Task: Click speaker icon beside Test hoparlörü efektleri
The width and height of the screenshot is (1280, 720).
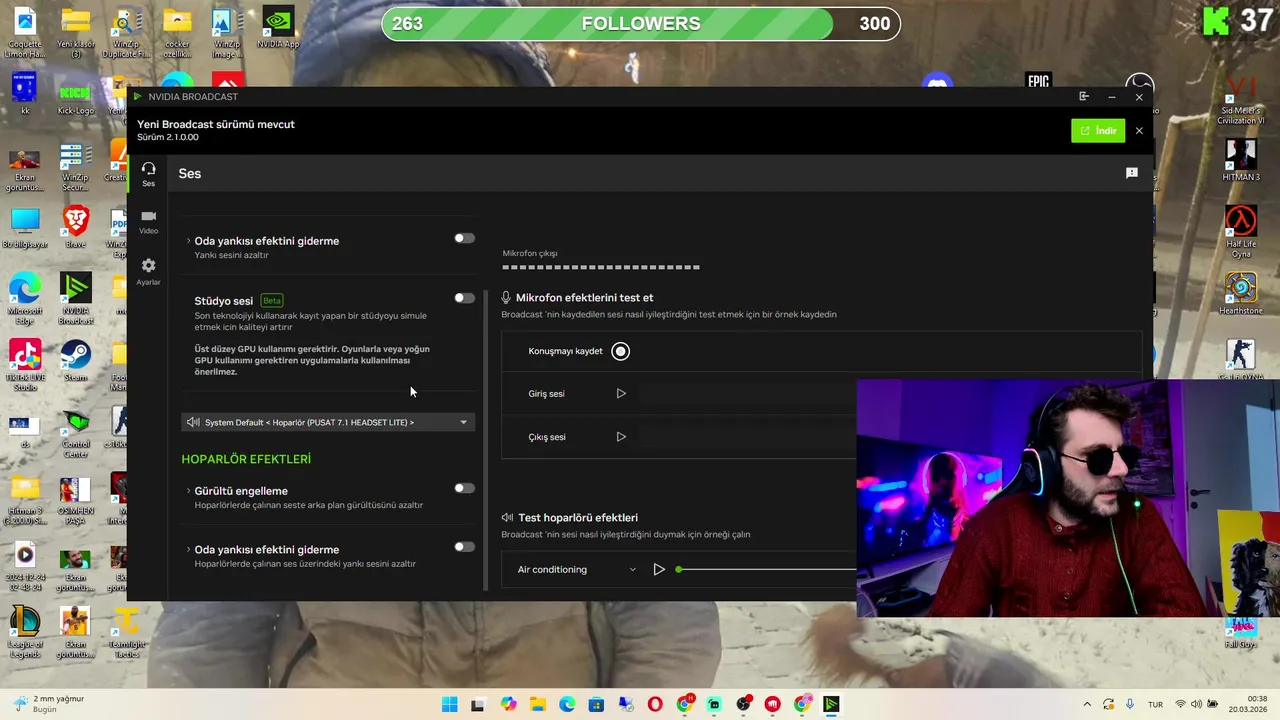Action: 507,518
